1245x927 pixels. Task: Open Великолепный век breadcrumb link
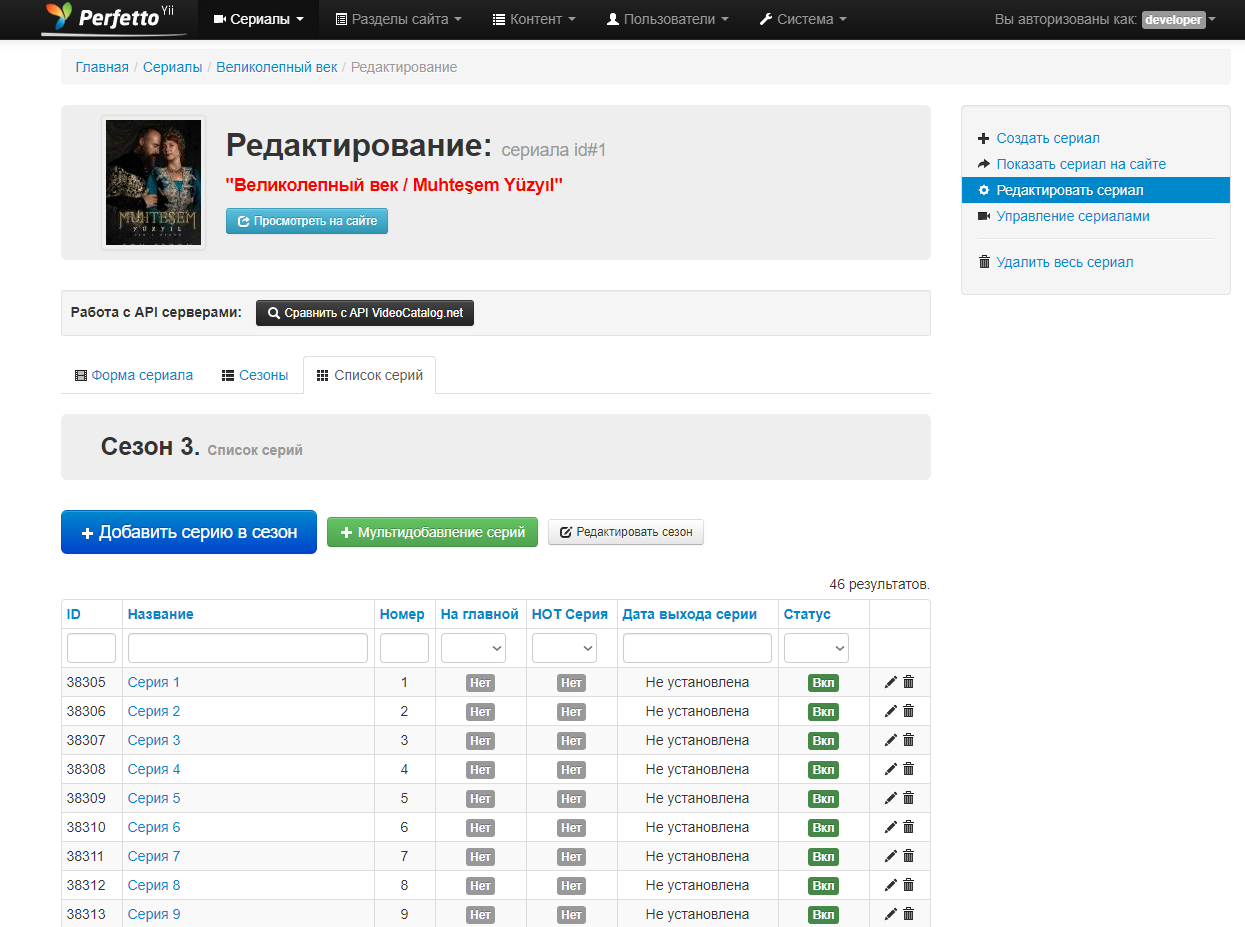(277, 67)
